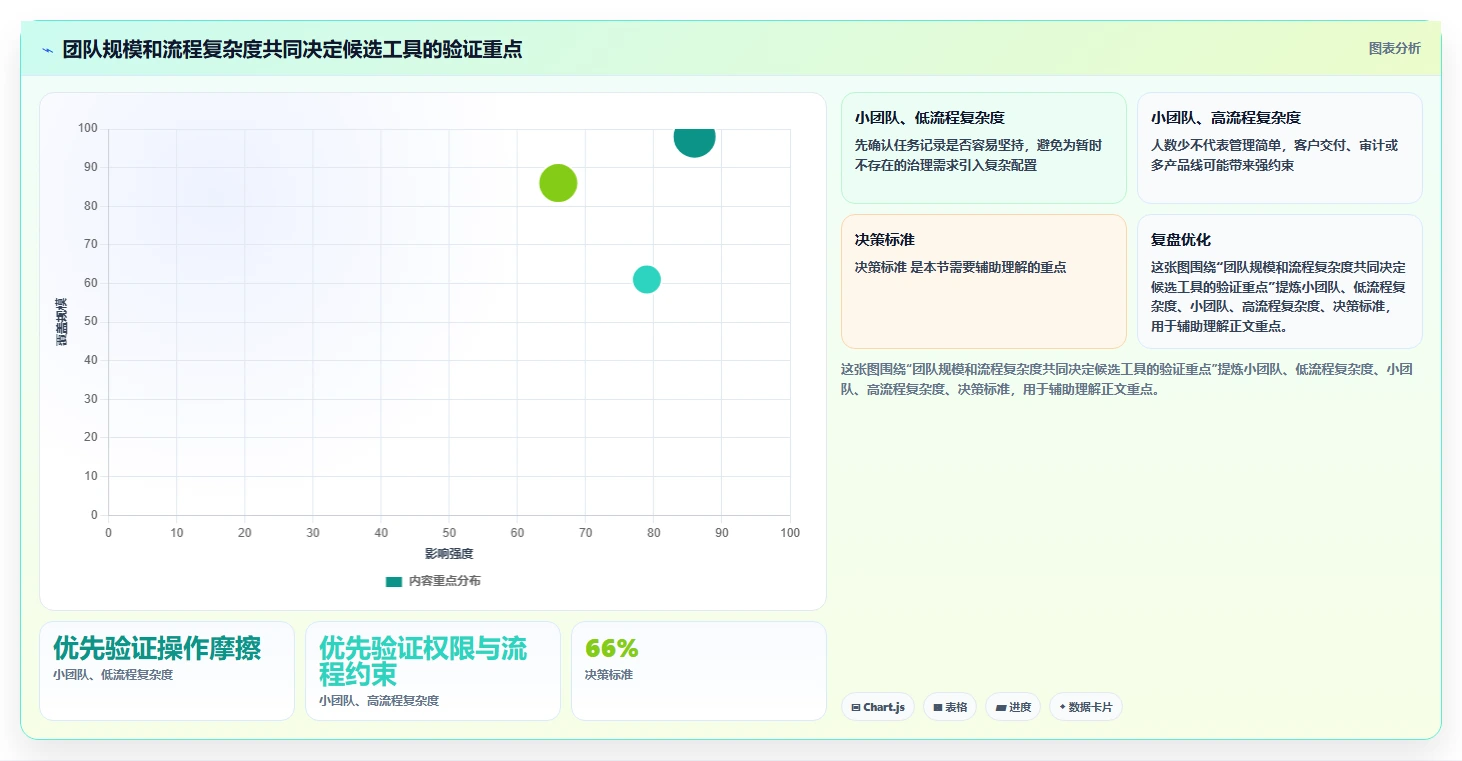Click the lightning icon beside the header title
The height and width of the screenshot is (761, 1462).
tap(47, 50)
